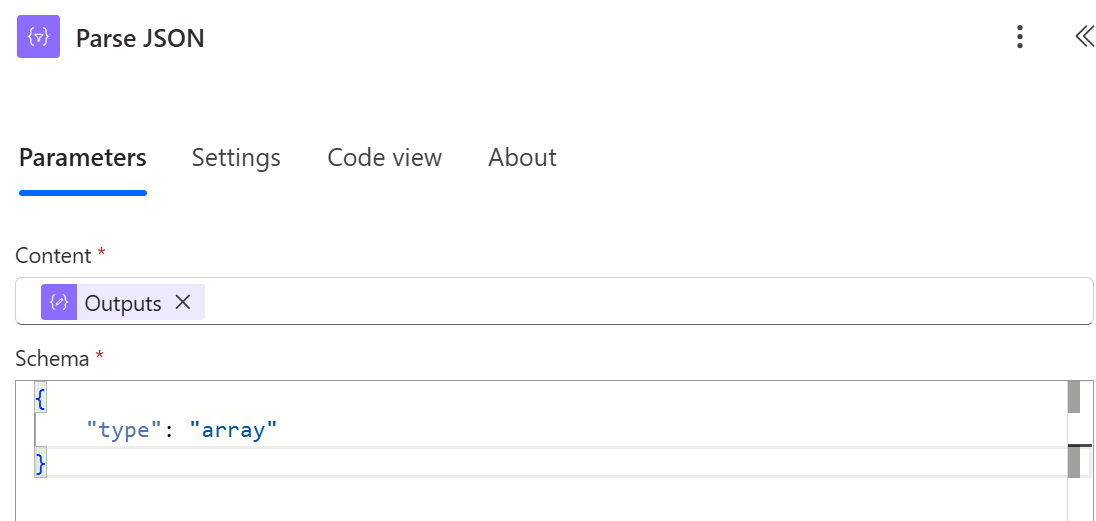Viewport: 1096px width, 521px height.
Task: Open the About tab
Action: click(x=522, y=158)
